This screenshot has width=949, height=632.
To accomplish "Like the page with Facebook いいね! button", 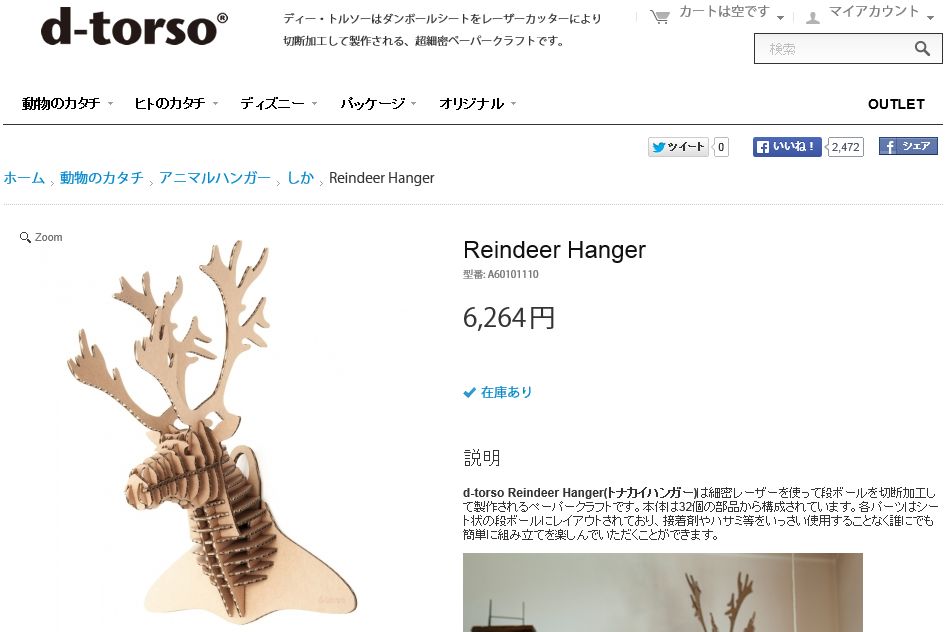I will (x=787, y=146).
